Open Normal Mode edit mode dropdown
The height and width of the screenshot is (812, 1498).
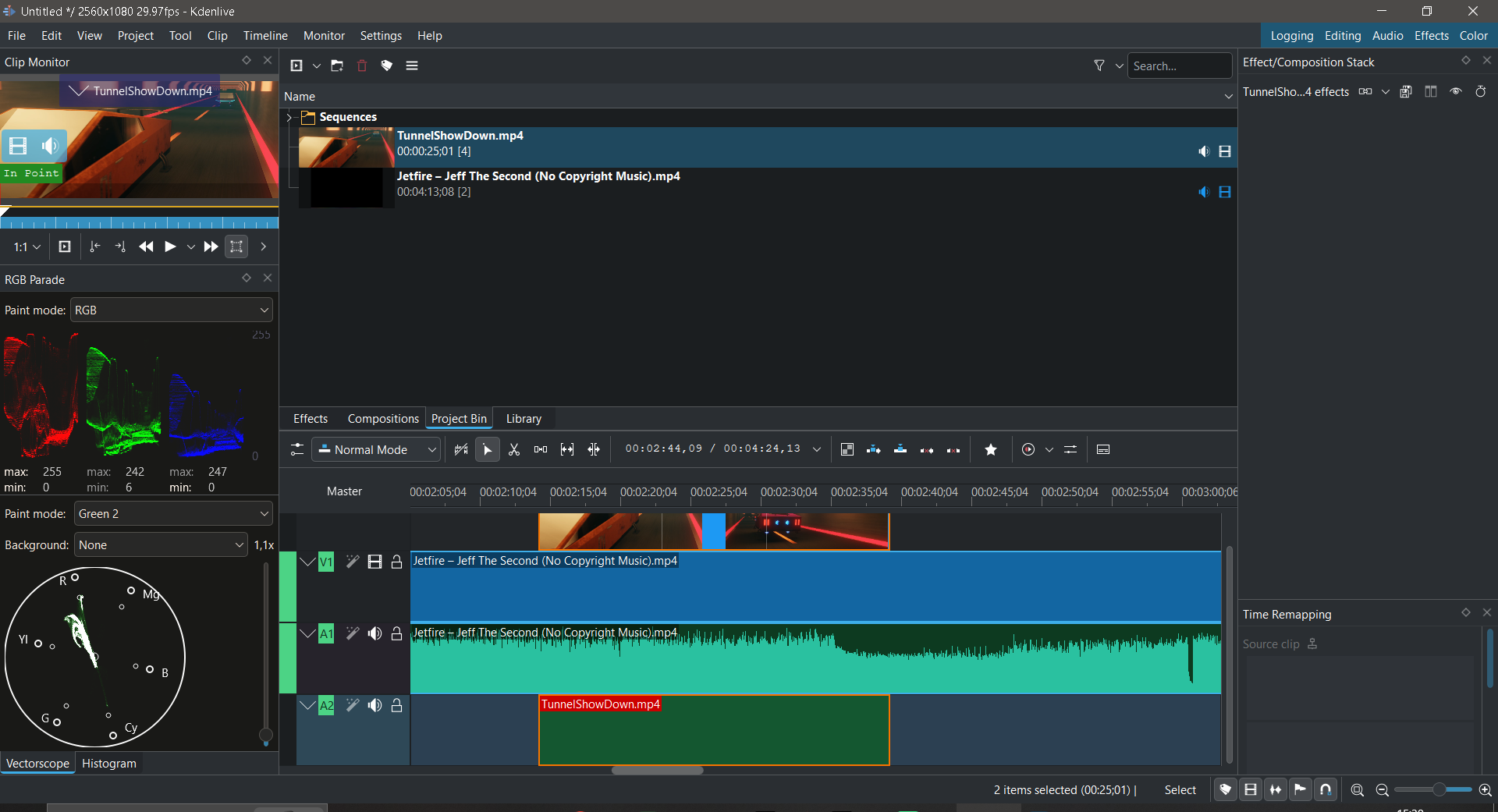[x=376, y=449]
